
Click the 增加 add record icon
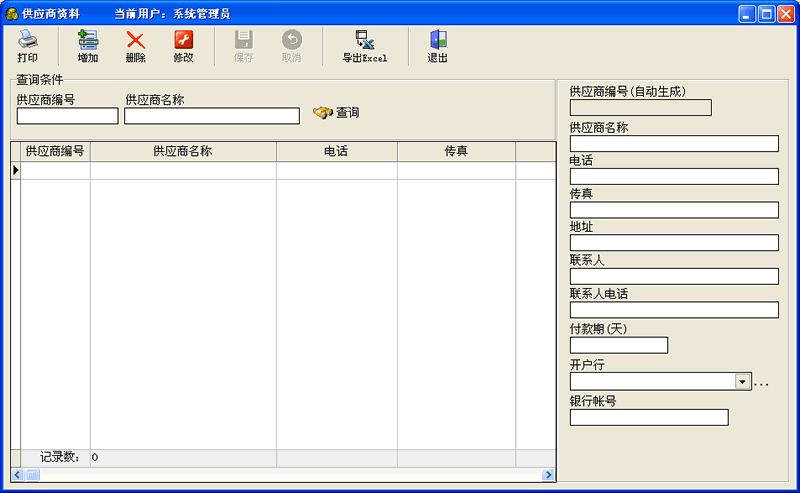click(x=88, y=39)
